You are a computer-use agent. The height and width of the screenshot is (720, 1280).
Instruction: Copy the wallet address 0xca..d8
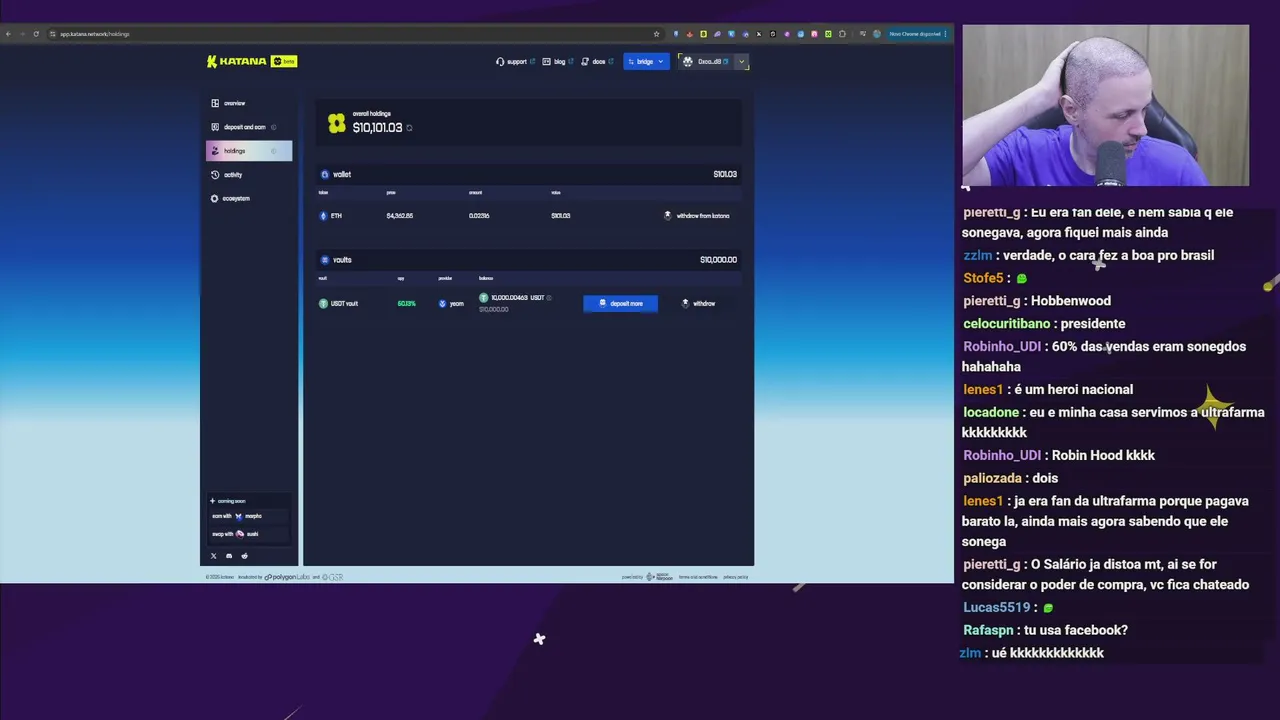pyautogui.click(x=725, y=61)
